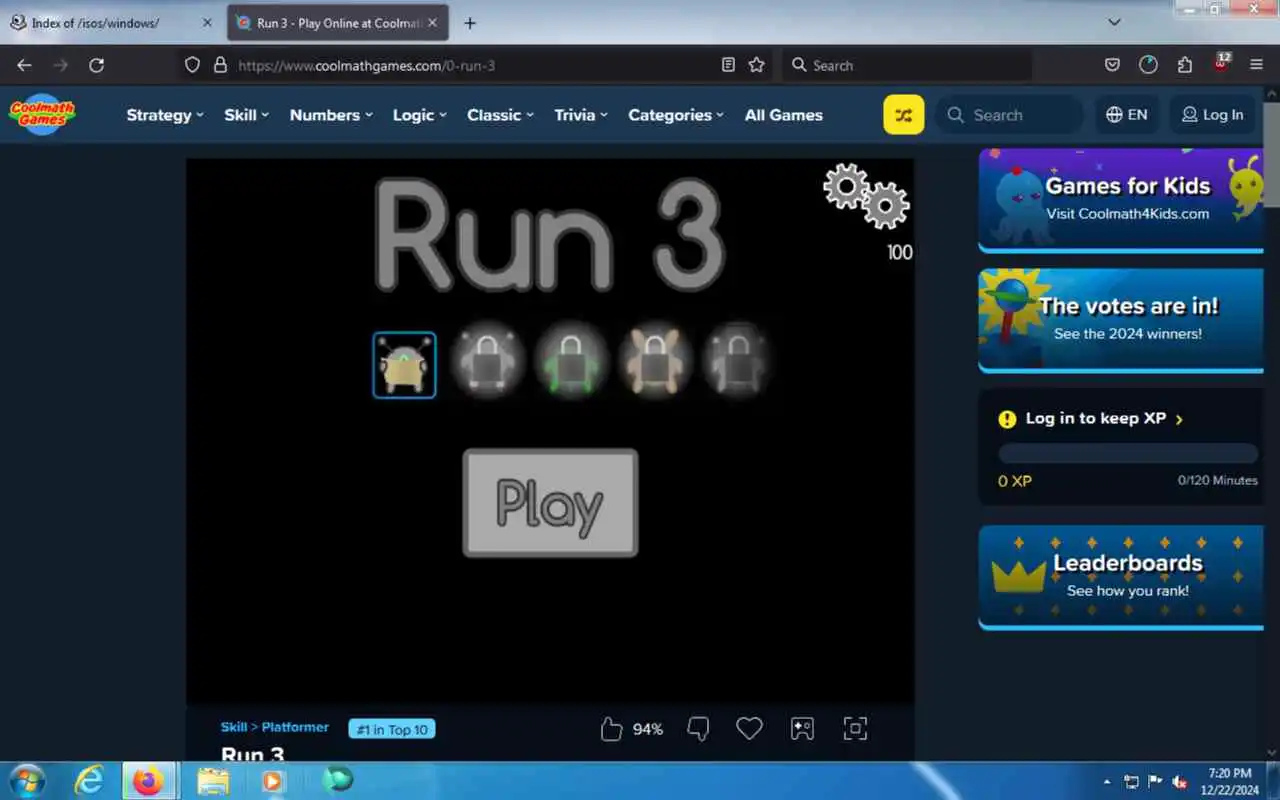Click the URL address bar
Image resolution: width=1280 pixels, height=800 pixels.
coord(475,65)
